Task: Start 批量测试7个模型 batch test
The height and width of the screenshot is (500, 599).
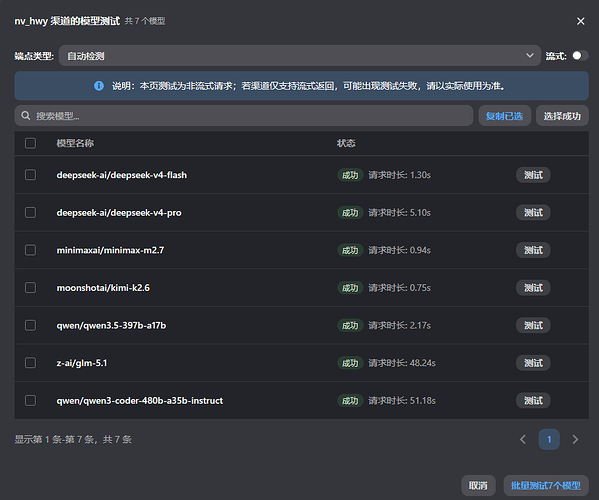Action: pos(546,485)
